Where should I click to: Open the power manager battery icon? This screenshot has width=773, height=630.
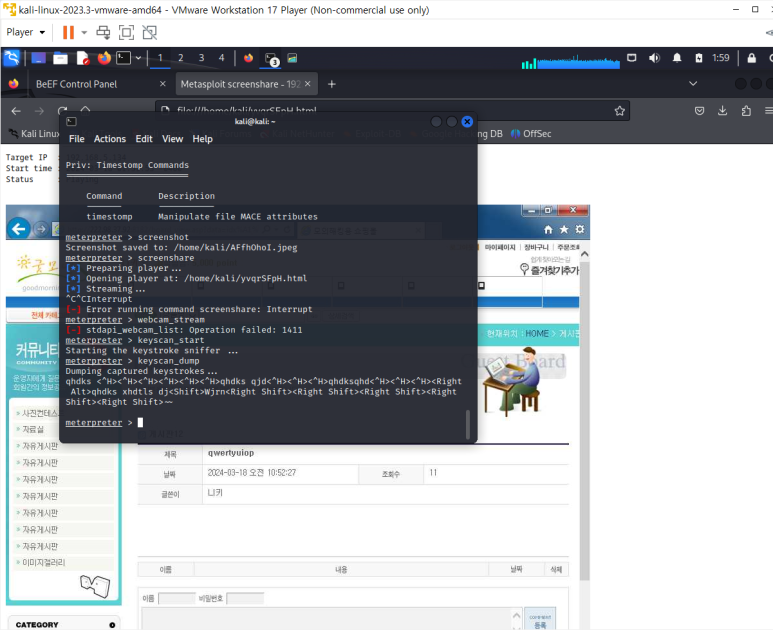pos(699,58)
